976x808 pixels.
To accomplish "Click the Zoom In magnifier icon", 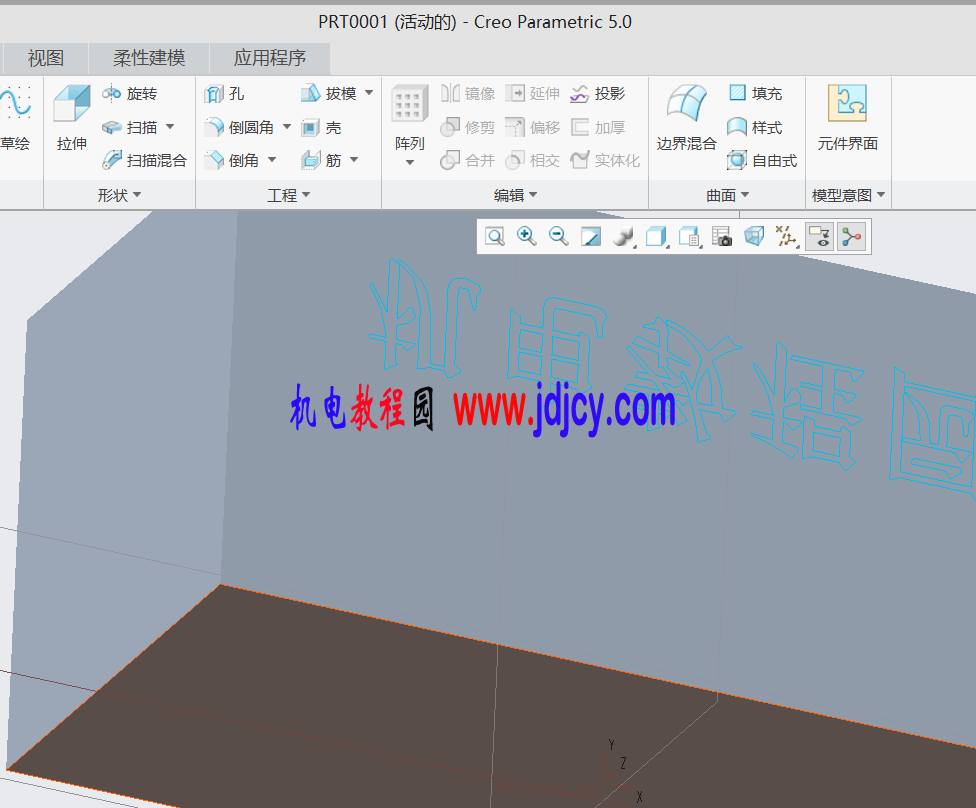I will (527, 237).
